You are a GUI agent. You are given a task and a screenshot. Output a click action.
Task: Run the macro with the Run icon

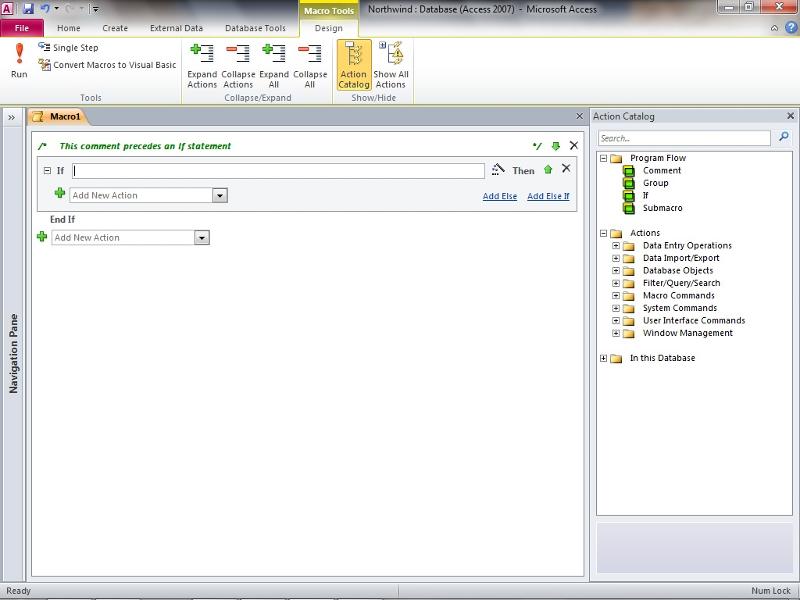pyautogui.click(x=19, y=60)
